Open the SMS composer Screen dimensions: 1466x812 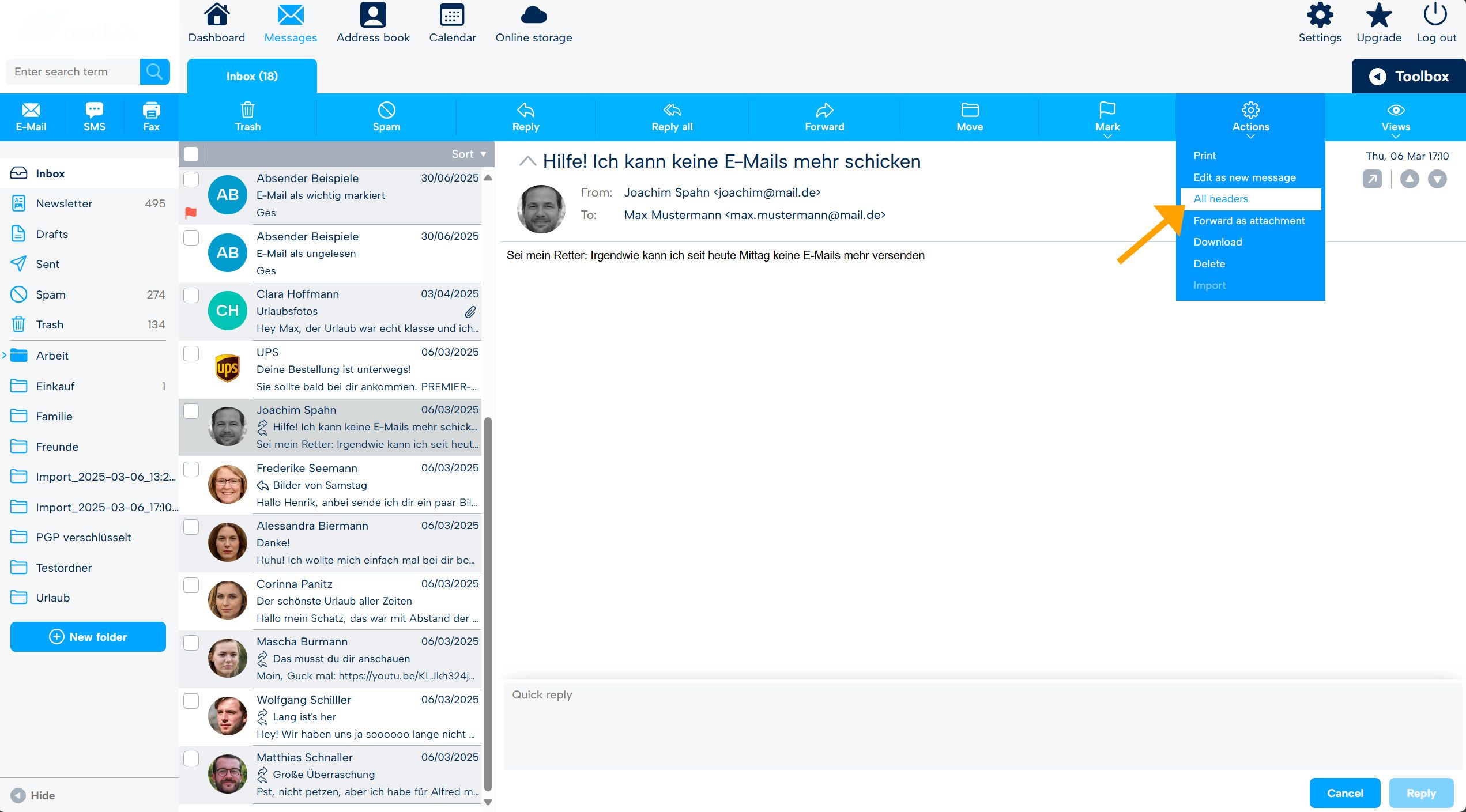click(x=94, y=118)
